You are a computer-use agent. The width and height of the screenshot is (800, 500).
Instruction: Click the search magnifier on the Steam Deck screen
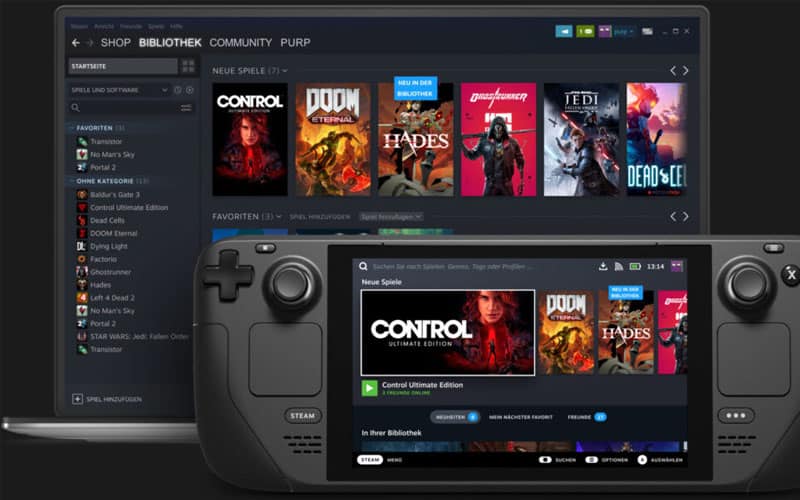[x=363, y=266]
